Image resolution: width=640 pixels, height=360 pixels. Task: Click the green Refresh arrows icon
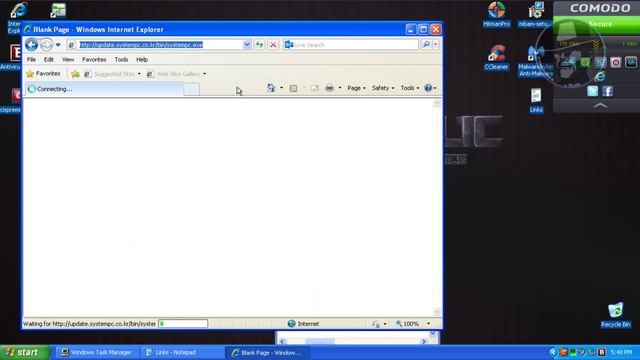point(260,45)
